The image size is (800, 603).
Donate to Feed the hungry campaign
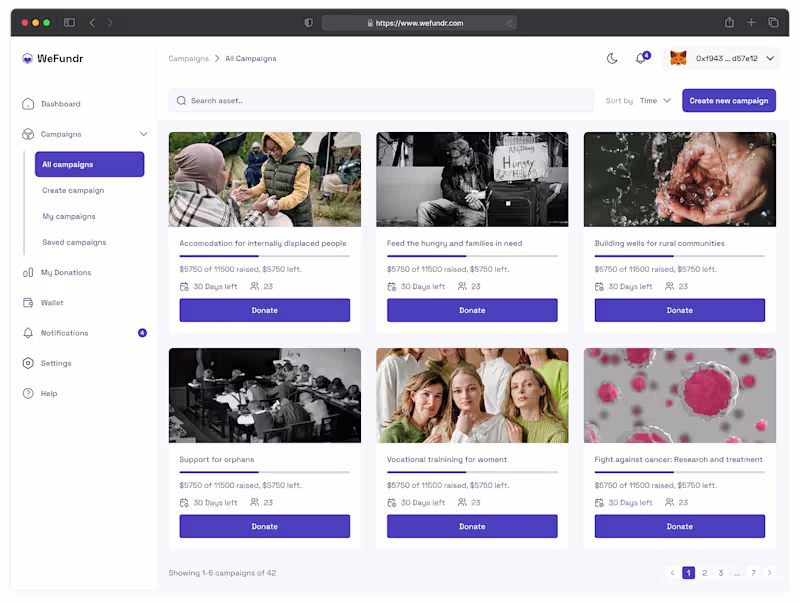click(472, 310)
